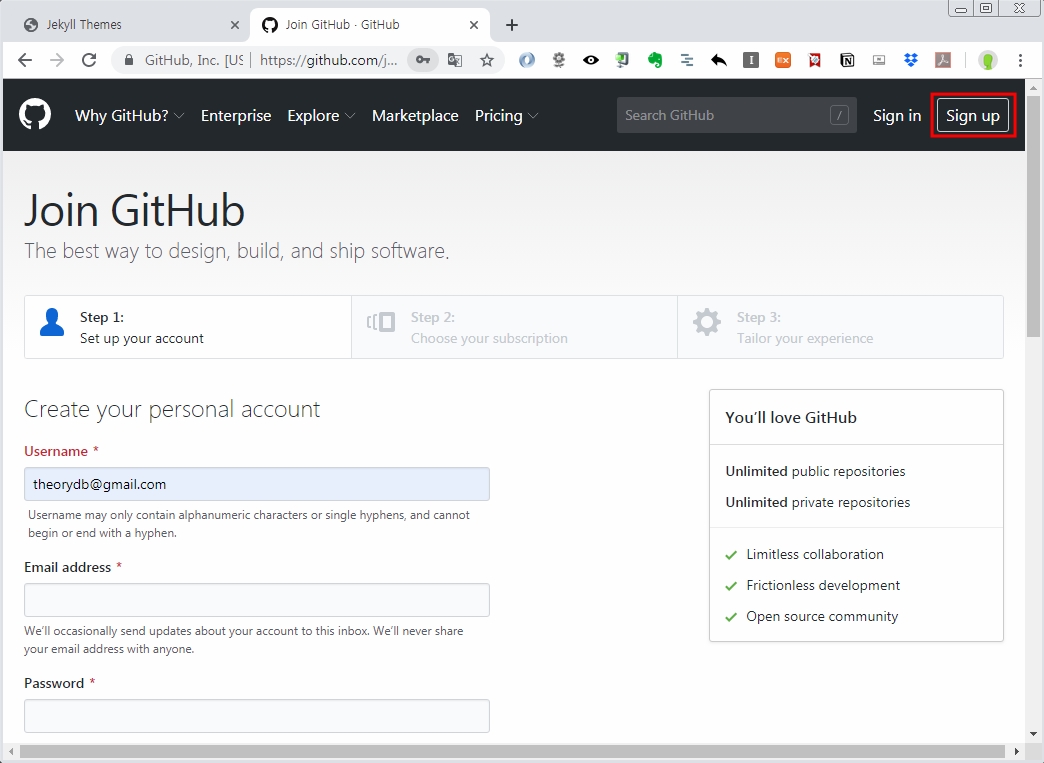Viewport: 1044px width, 763px height.
Task: Open the Chrome profile avatar
Action: [x=988, y=60]
